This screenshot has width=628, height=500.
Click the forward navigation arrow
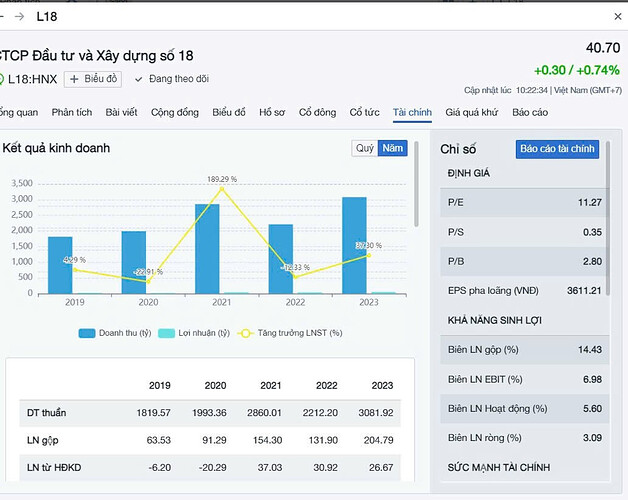point(19,17)
